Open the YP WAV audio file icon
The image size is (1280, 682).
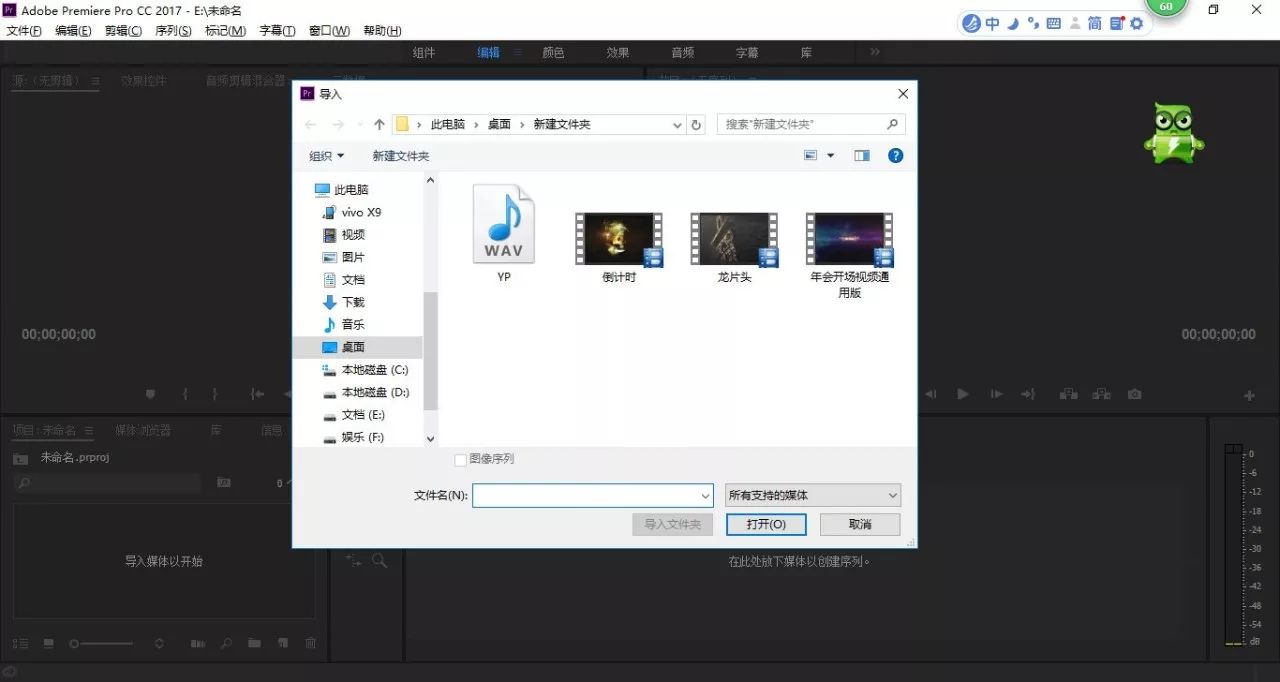[504, 224]
